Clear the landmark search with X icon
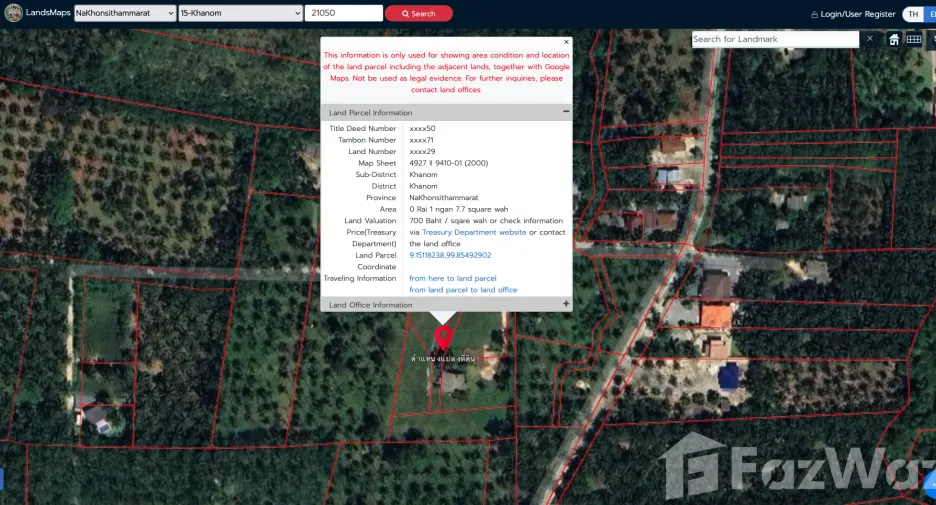This screenshot has height=505, width=936. coord(870,39)
